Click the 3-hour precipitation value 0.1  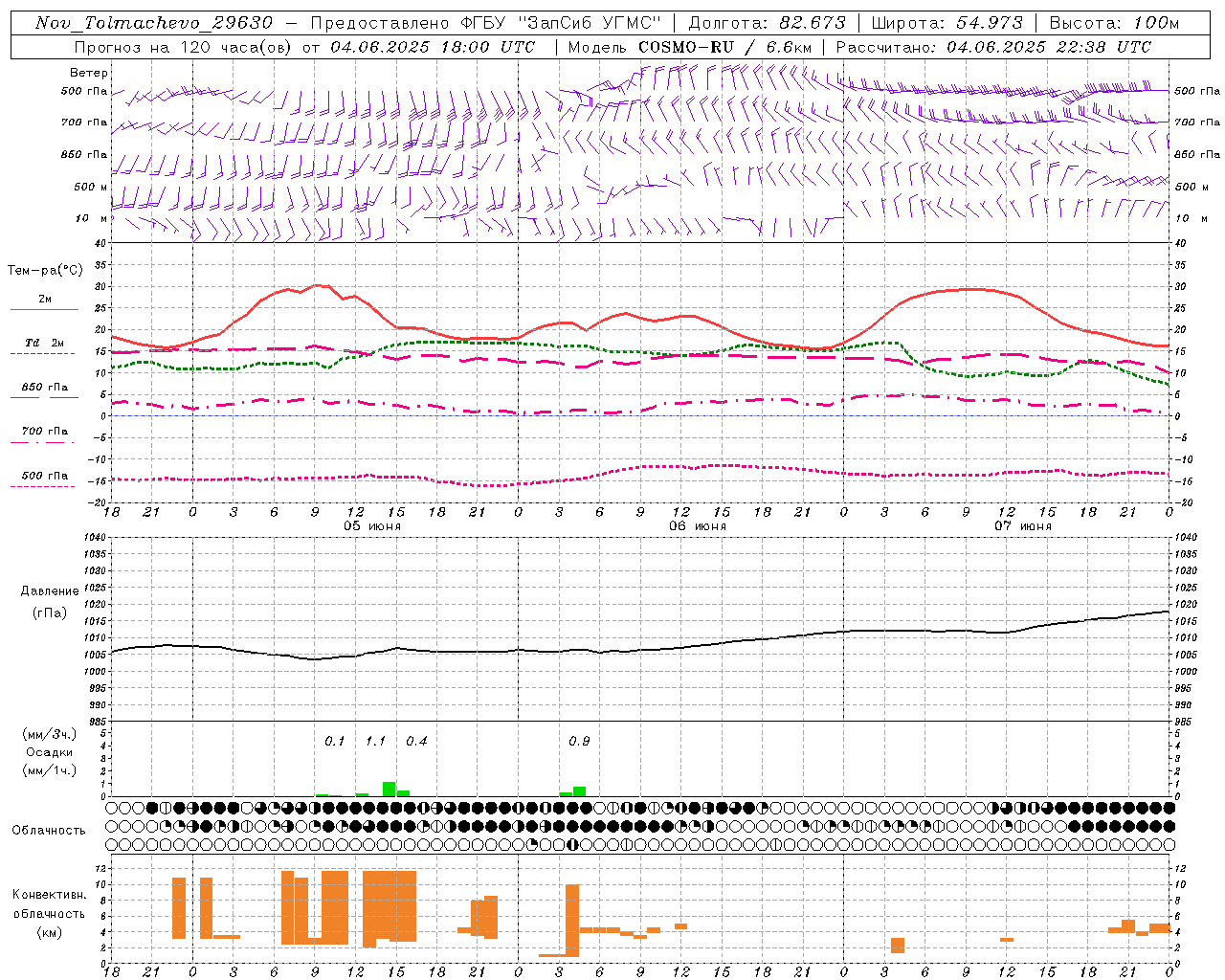(x=334, y=742)
